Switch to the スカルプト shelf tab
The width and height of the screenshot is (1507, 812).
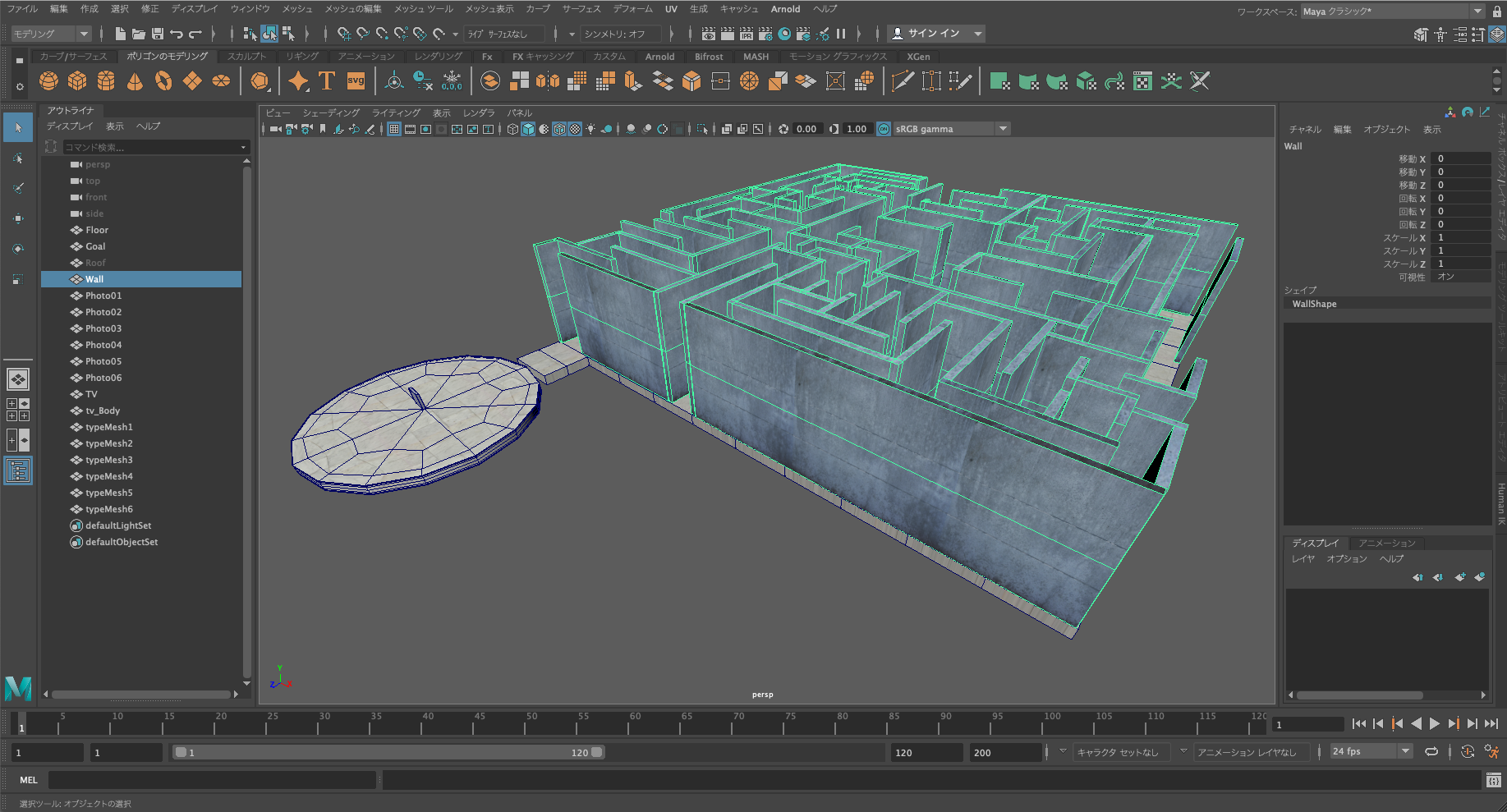(x=246, y=57)
